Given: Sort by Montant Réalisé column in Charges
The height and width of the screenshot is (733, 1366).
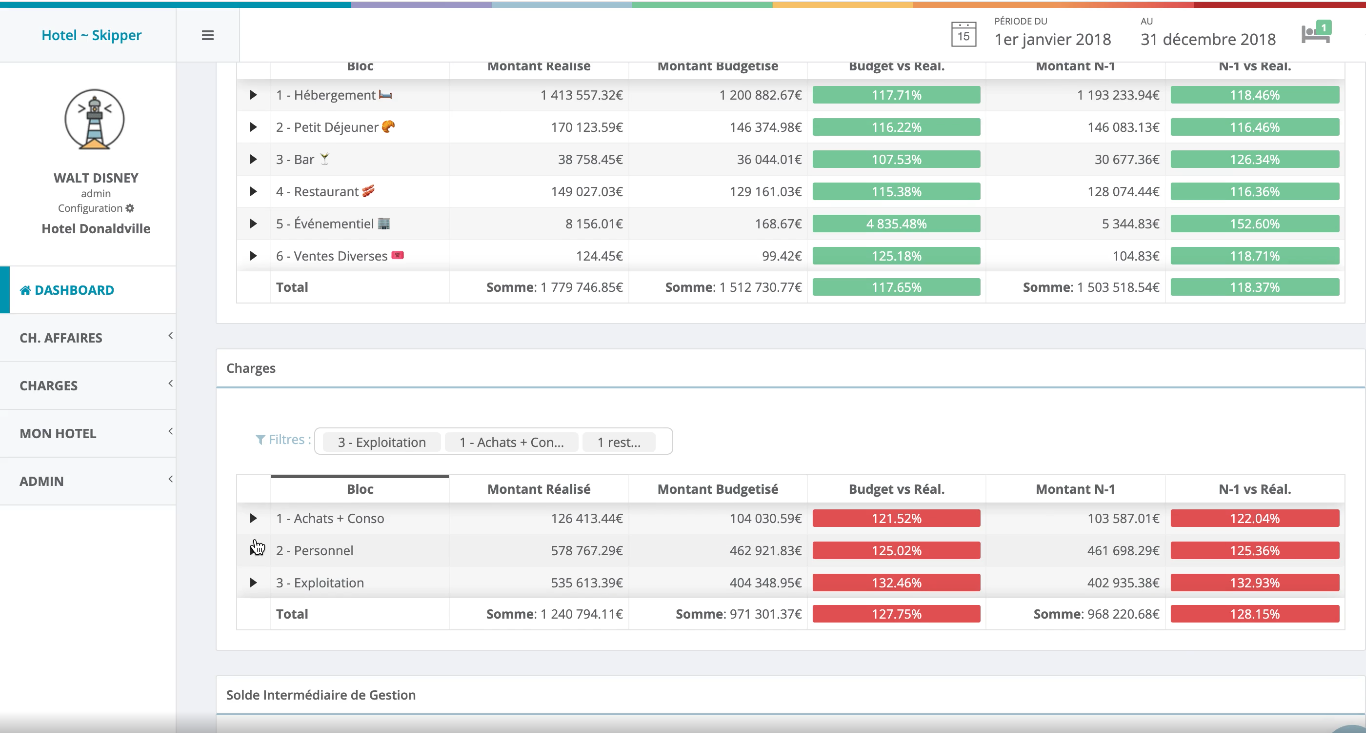Looking at the screenshot, I should [x=538, y=489].
